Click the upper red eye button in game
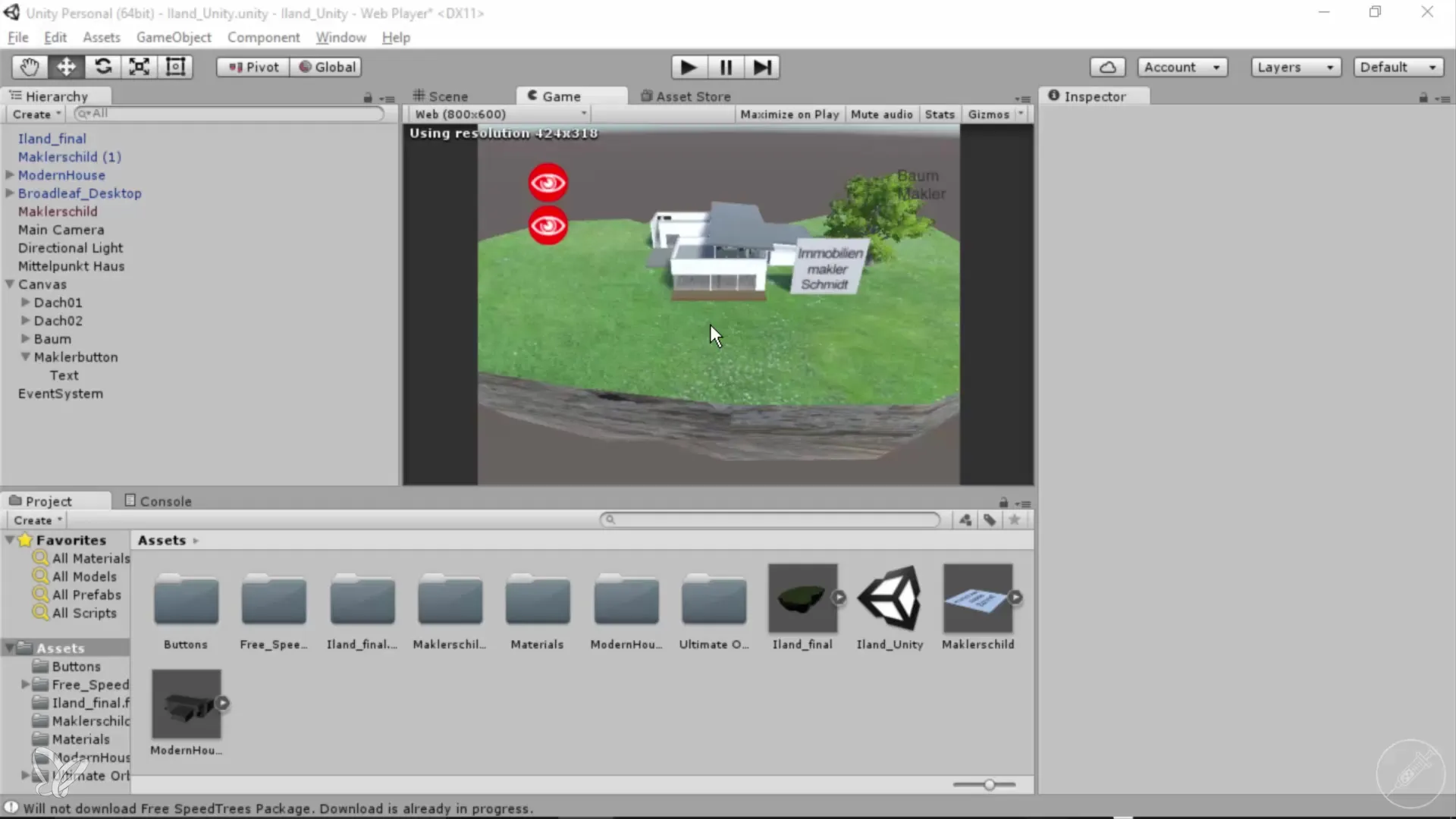 (548, 183)
